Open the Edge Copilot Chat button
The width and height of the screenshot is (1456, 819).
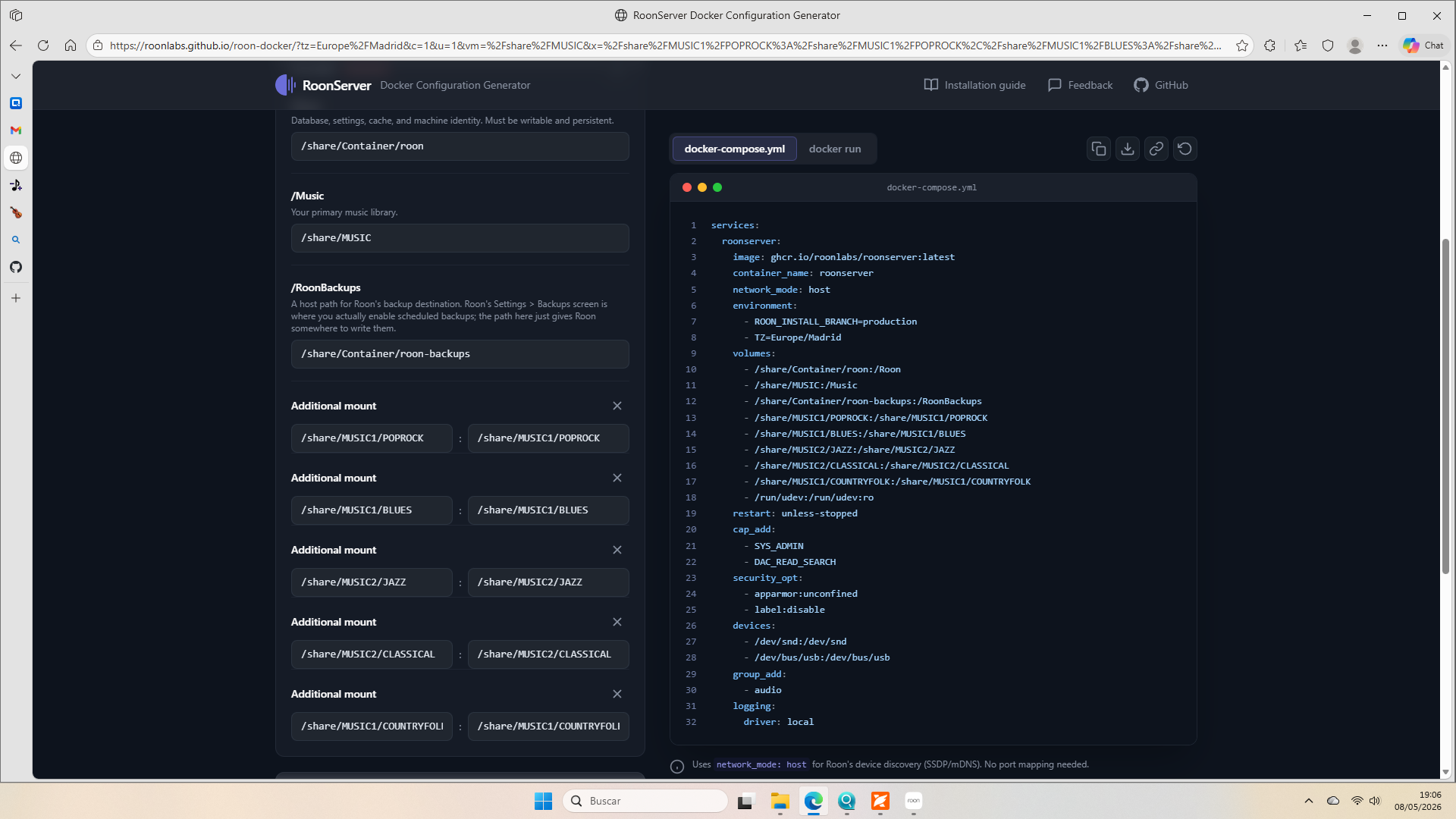click(1423, 45)
